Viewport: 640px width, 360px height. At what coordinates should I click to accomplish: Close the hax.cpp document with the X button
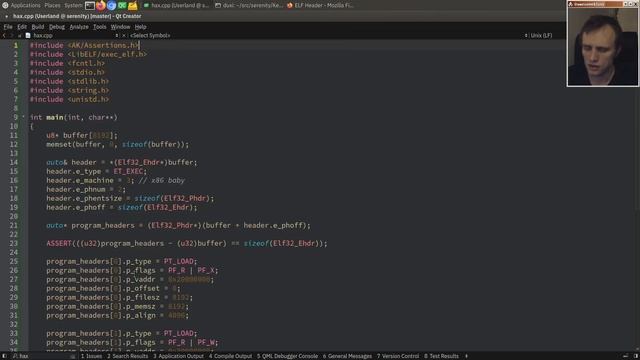[x=124, y=36]
